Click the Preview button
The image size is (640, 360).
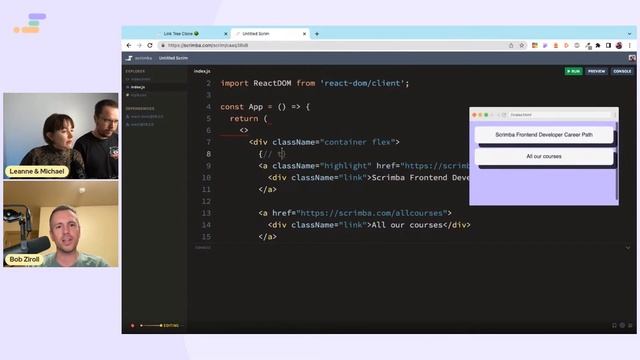point(596,71)
